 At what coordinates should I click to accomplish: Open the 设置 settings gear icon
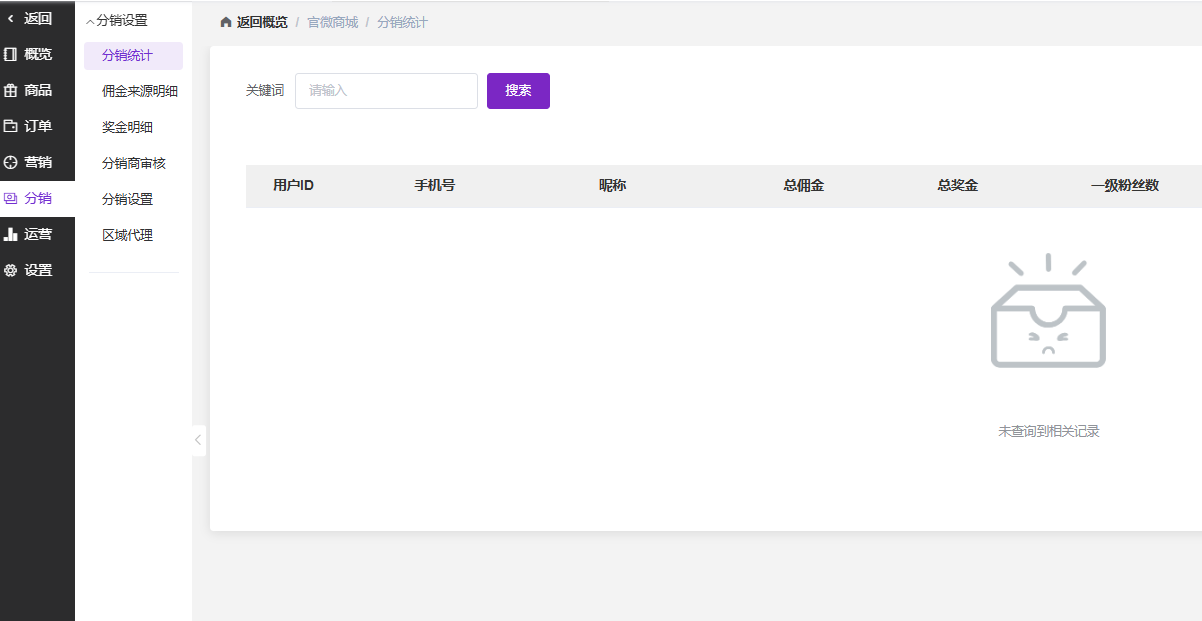click(11, 270)
